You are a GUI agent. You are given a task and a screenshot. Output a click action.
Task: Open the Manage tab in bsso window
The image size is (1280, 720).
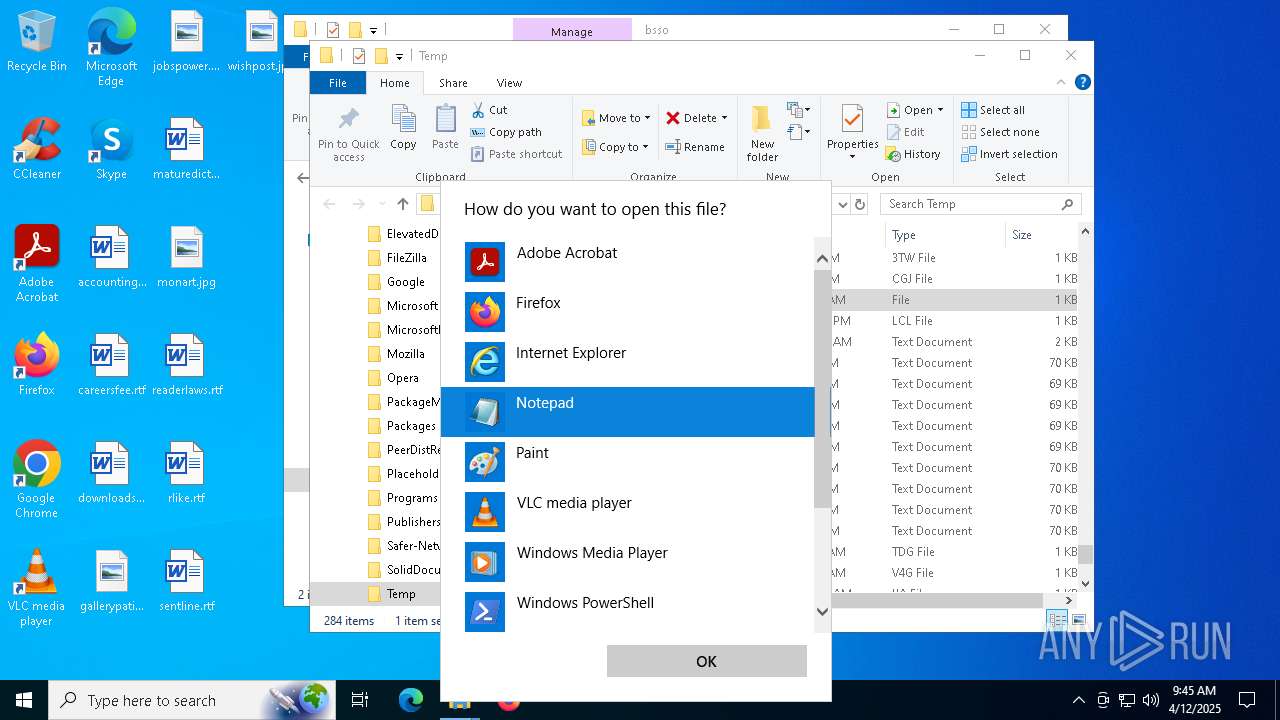572,31
